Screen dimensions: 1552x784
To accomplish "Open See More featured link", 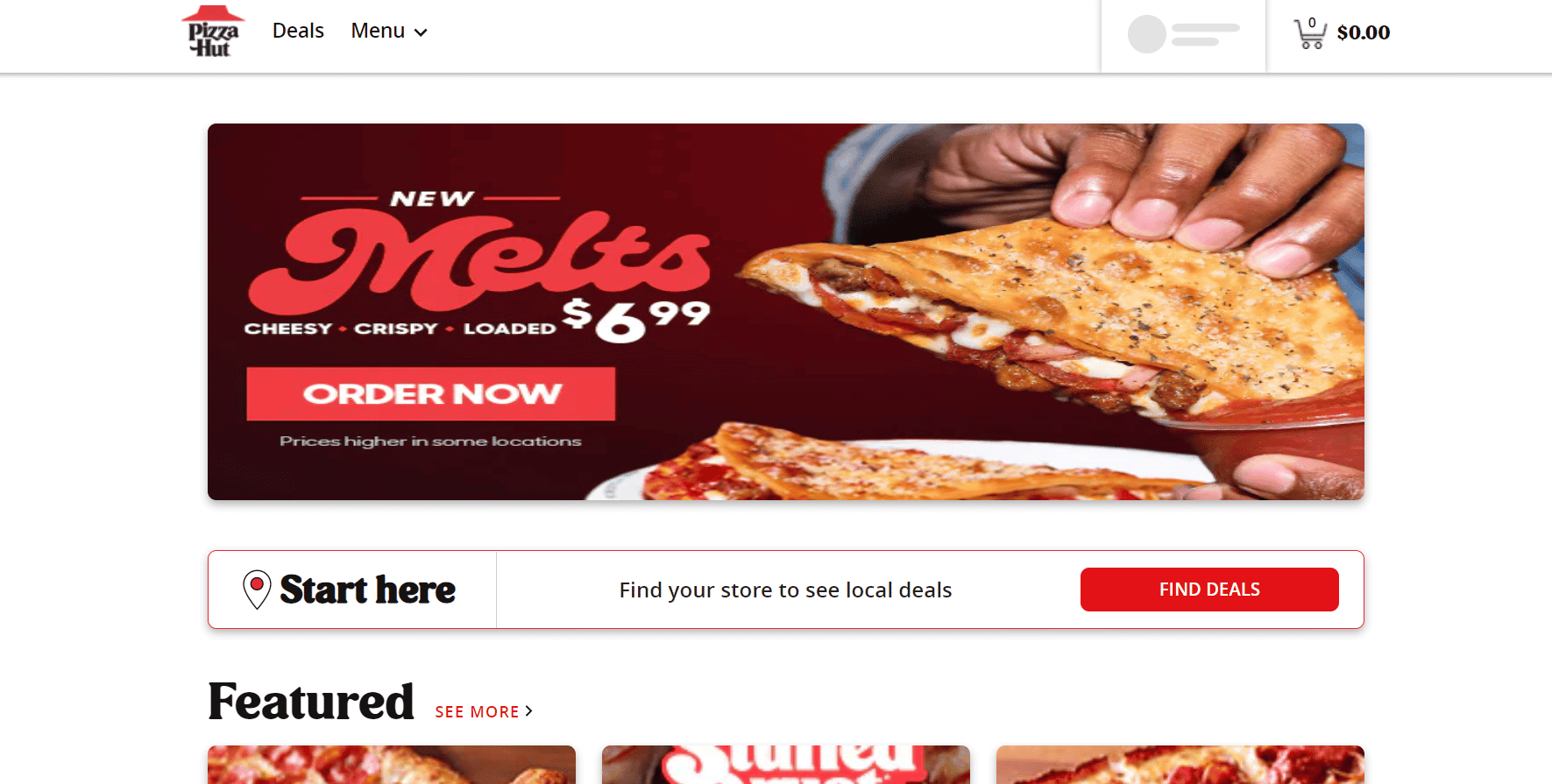I will pyautogui.click(x=484, y=711).
